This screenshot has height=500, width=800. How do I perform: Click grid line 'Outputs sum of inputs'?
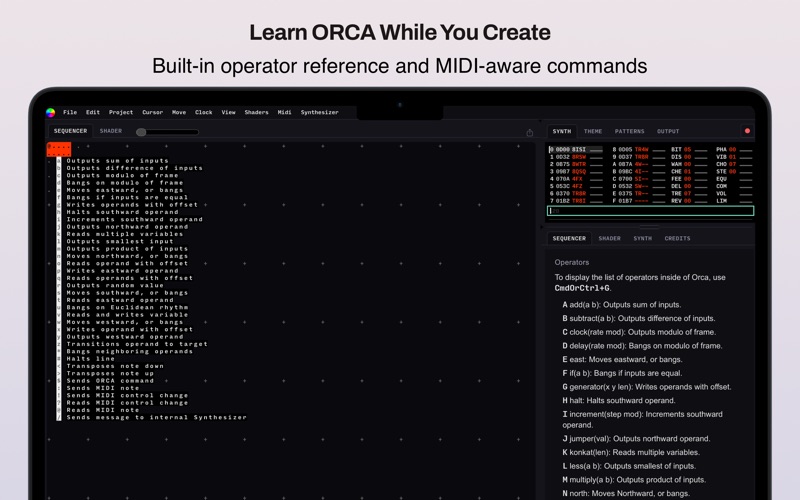pyautogui.click(x=117, y=161)
